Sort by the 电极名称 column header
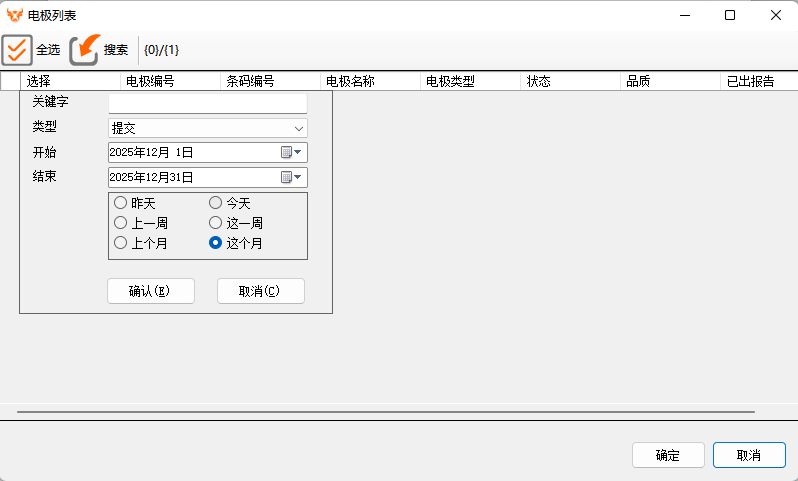Screen dimensions: 798x481 click(x=370, y=81)
